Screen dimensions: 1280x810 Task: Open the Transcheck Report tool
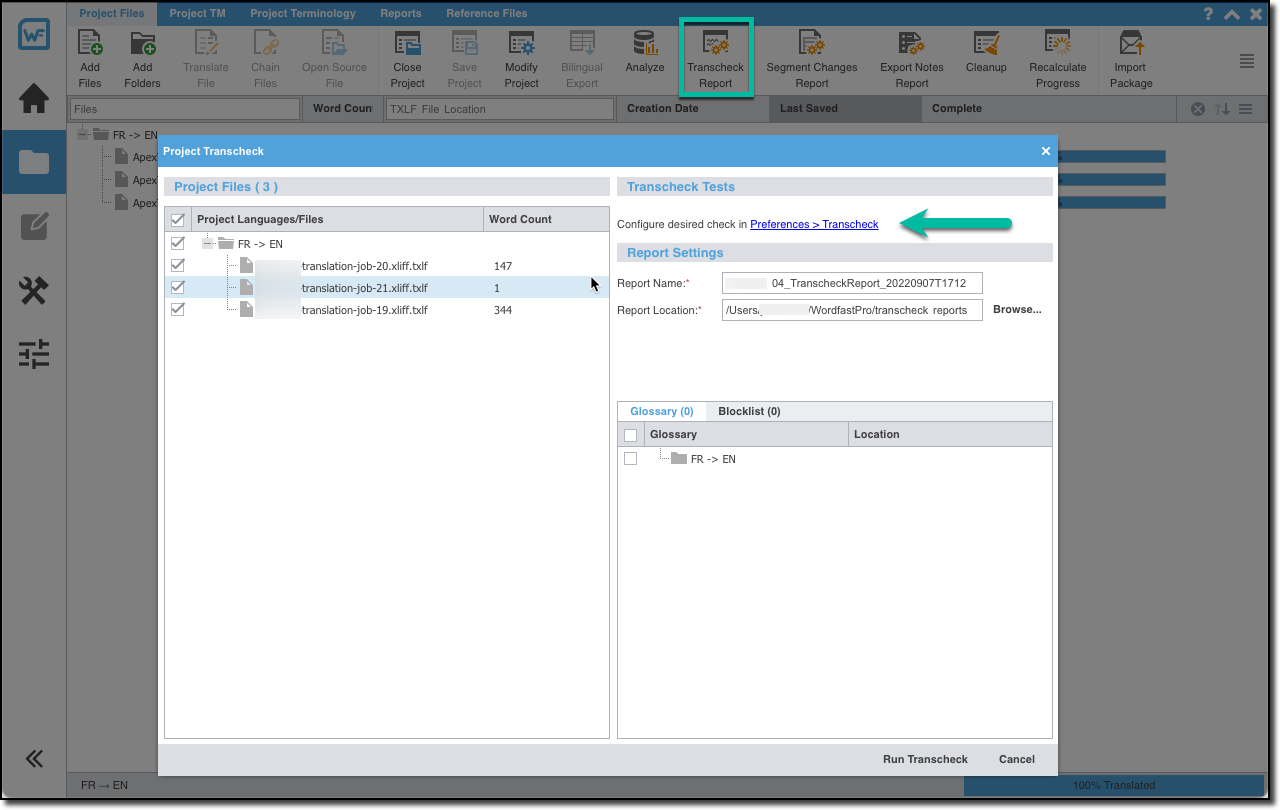point(715,58)
